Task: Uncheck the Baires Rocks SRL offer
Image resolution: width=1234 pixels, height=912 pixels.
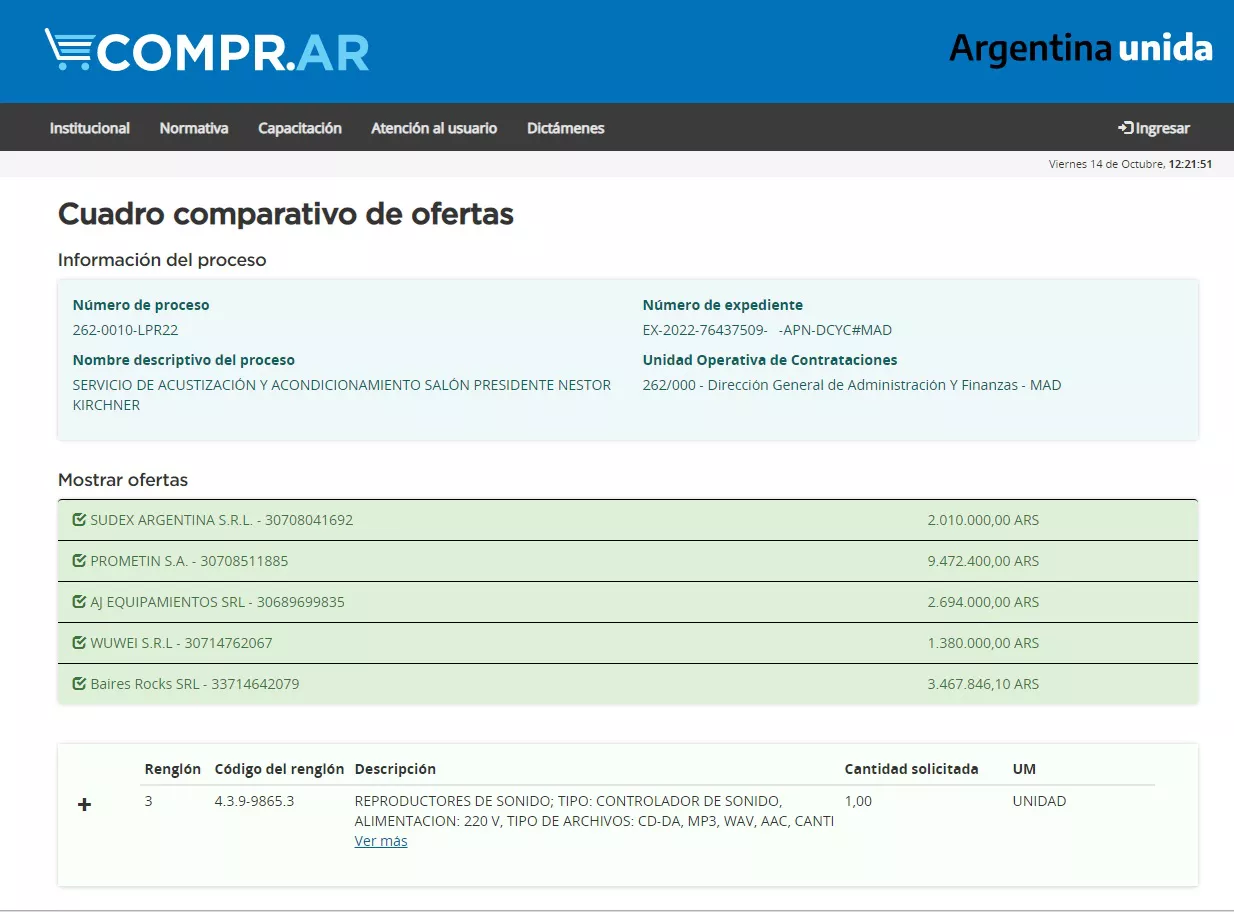Action: coord(79,684)
